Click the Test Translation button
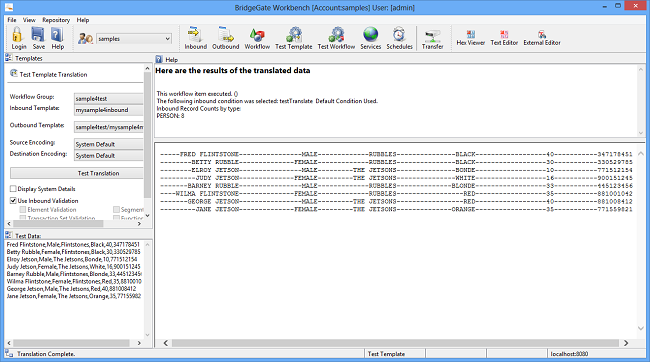 click(77, 173)
